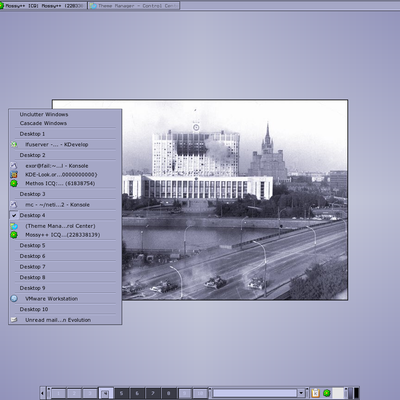Click applet handle before the command field
The height and width of the screenshot is (400, 400).
pos(210,393)
